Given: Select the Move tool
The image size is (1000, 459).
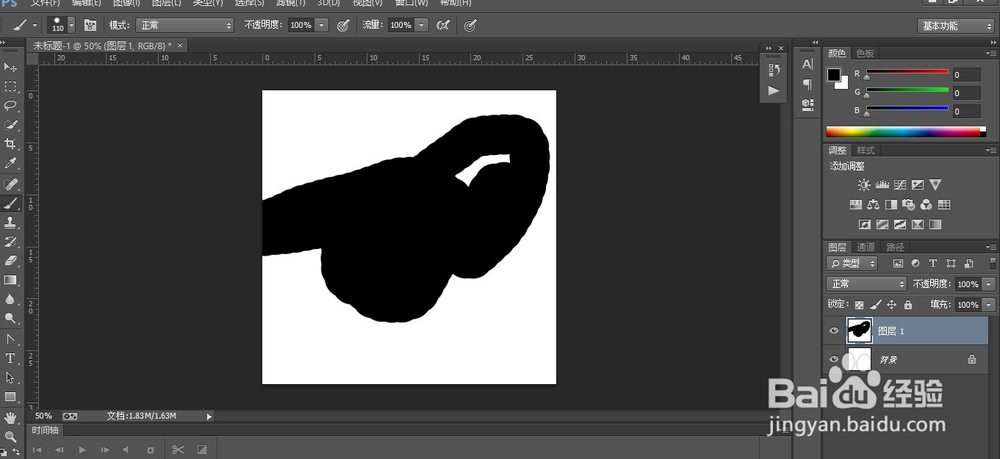Looking at the screenshot, I should click(x=10, y=67).
